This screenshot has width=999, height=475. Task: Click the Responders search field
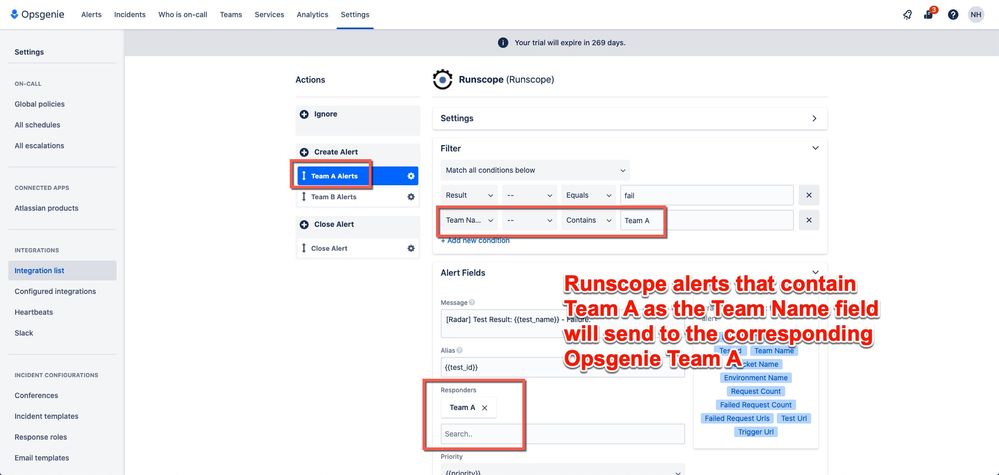click(563, 434)
